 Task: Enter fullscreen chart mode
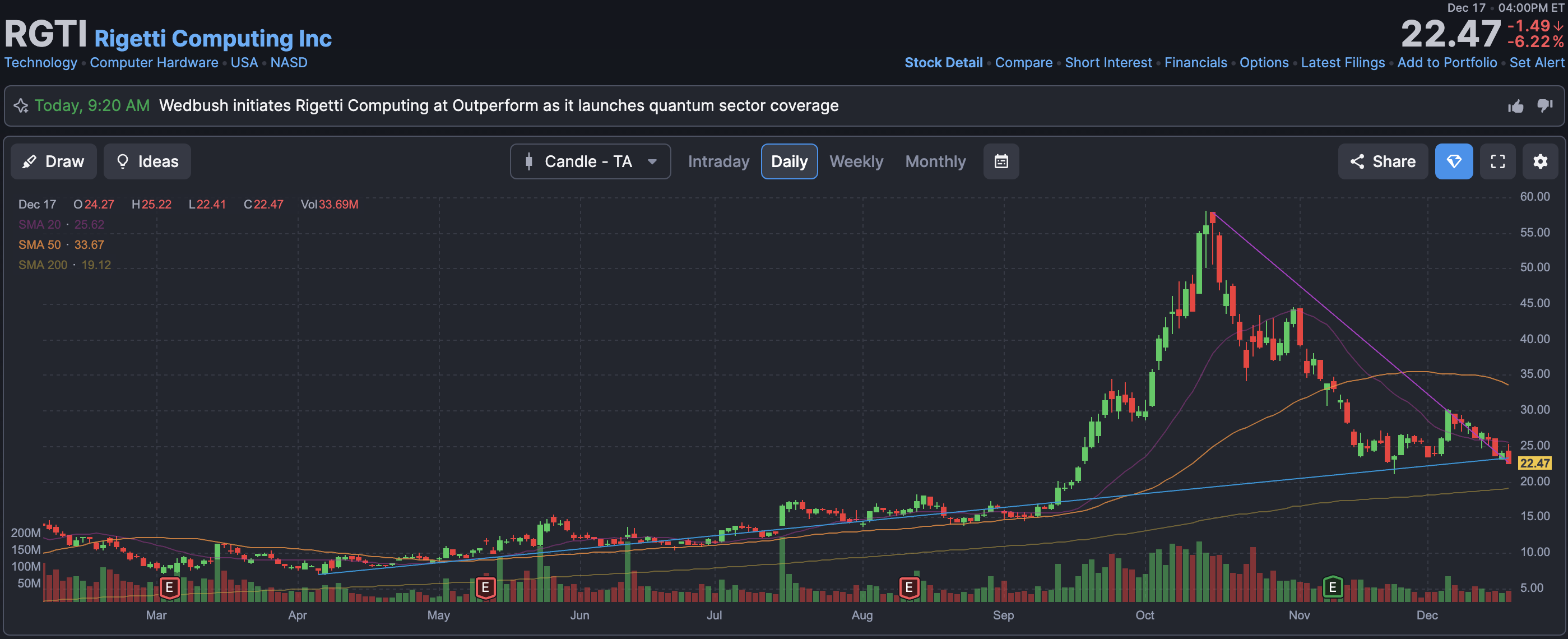[x=1497, y=161]
